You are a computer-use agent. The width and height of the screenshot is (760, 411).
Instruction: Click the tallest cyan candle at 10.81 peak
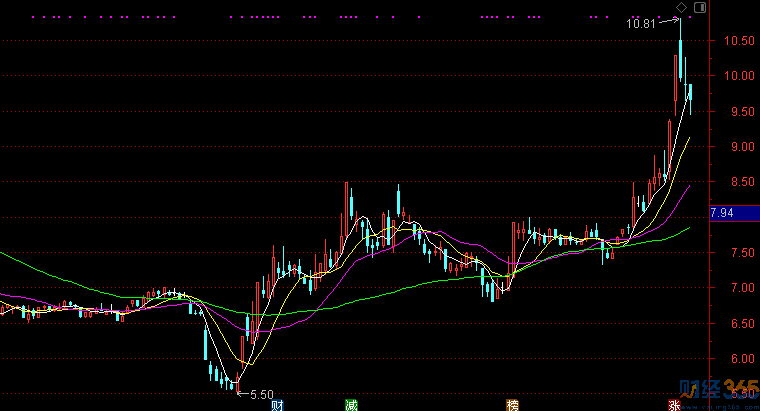click(681, 50)
